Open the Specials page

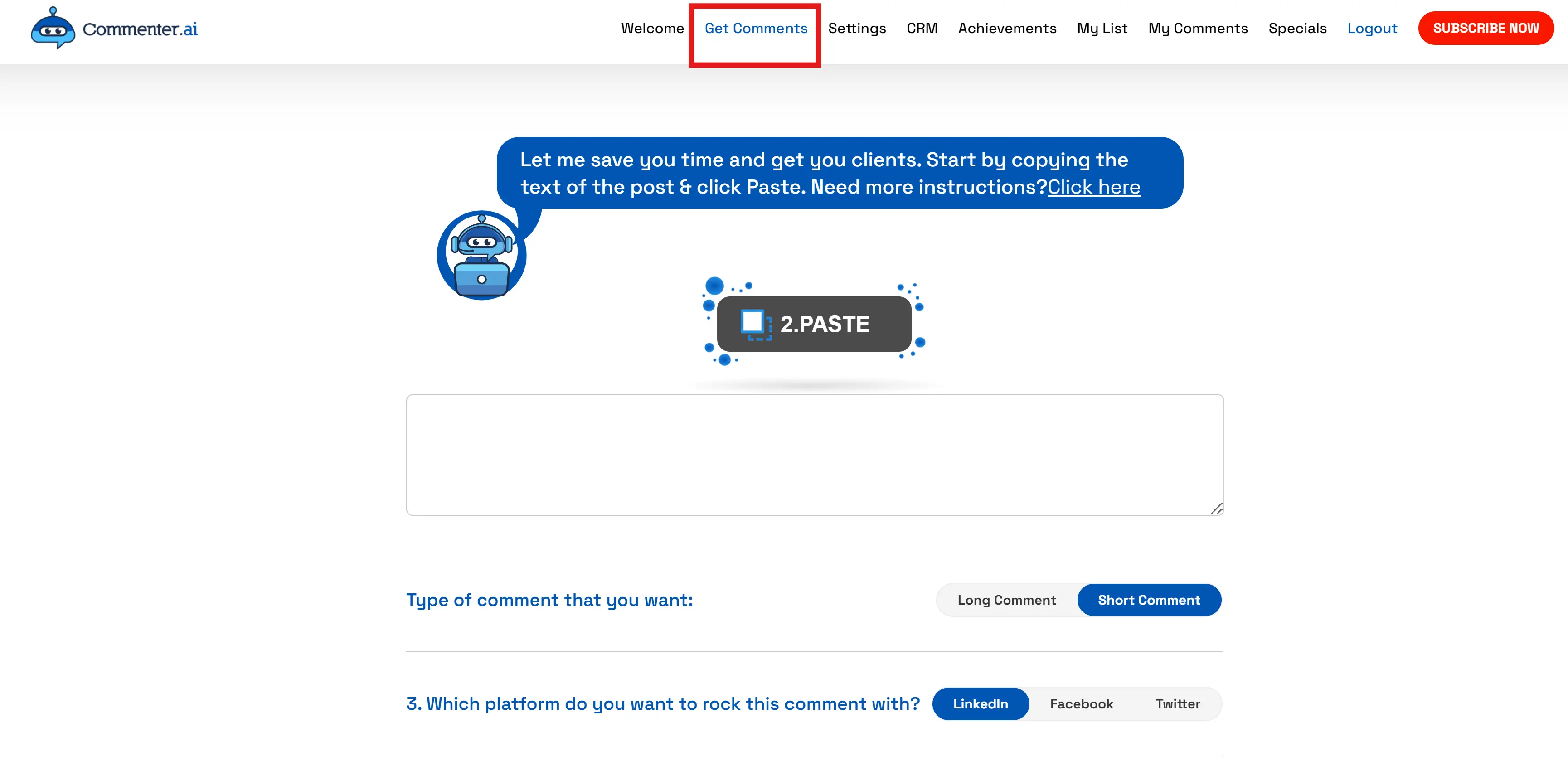coord(1297,29)
